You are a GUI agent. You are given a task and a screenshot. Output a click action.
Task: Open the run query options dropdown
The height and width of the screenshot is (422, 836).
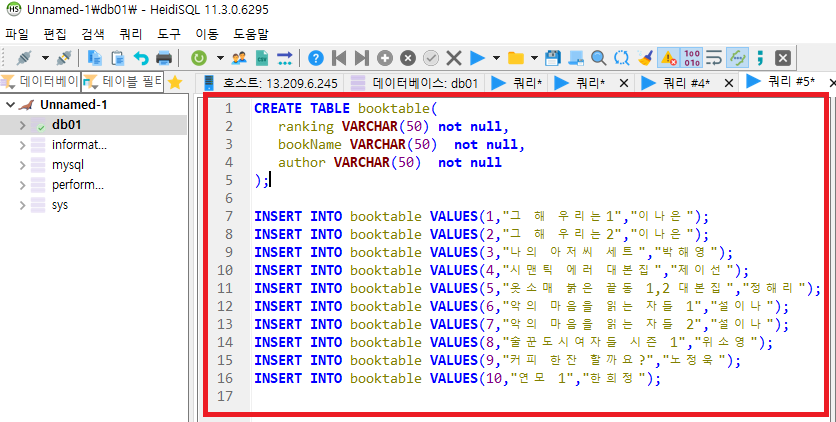[x=496, y=58]
